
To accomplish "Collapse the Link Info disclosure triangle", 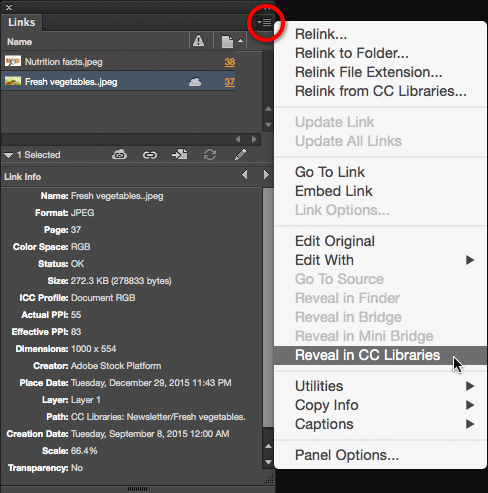I will coord(8,155).
